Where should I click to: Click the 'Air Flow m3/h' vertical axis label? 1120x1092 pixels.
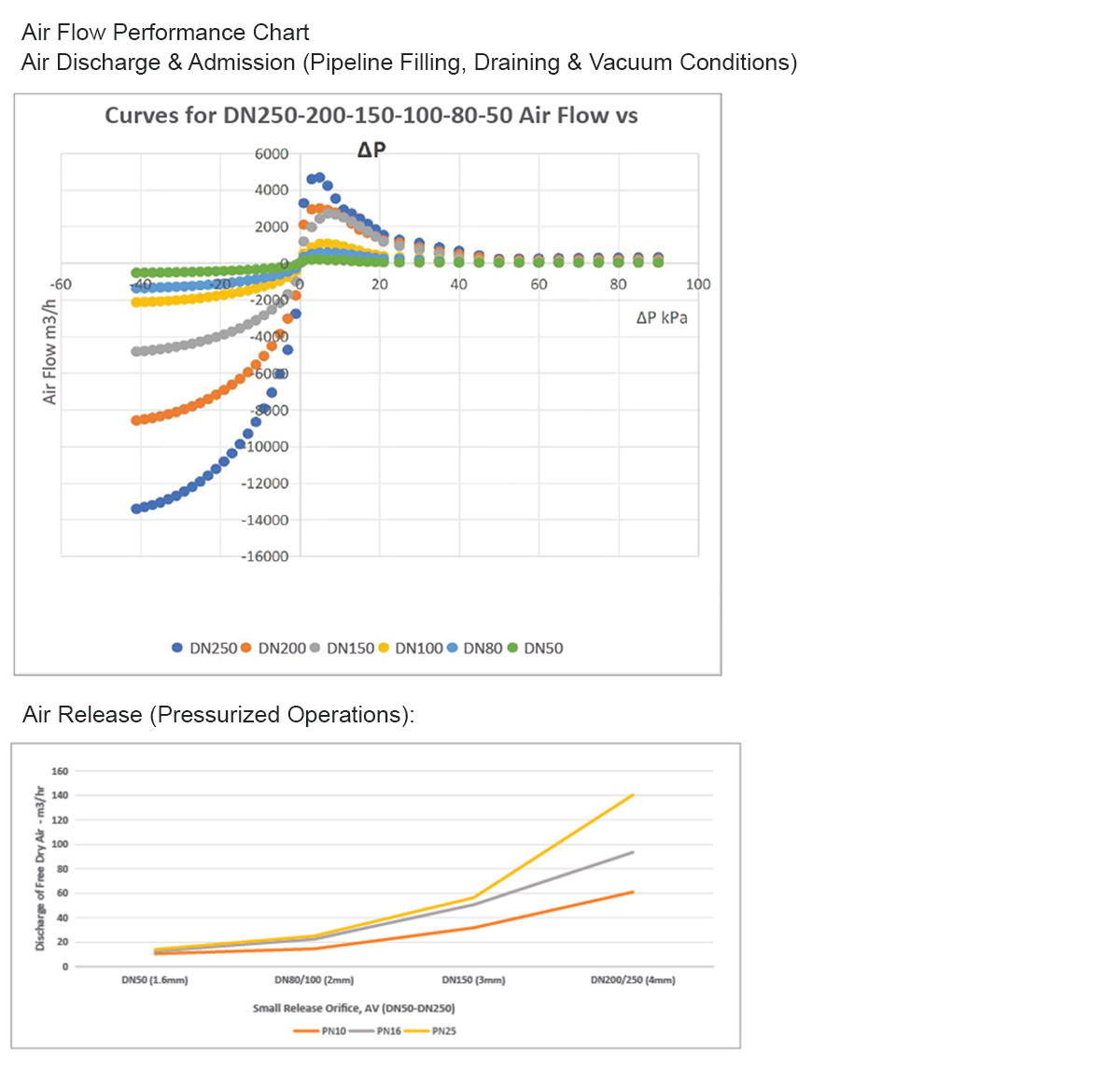click(x=50, y=352)
